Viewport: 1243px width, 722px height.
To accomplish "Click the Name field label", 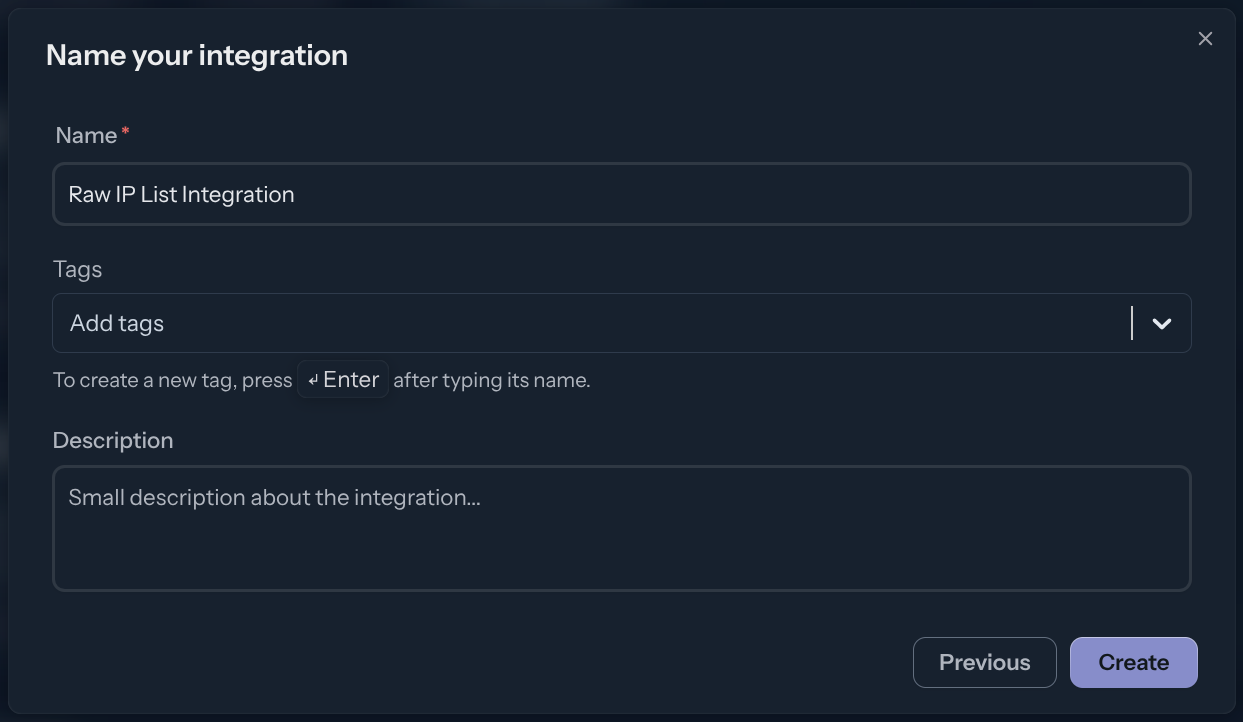I will (85, 135).
